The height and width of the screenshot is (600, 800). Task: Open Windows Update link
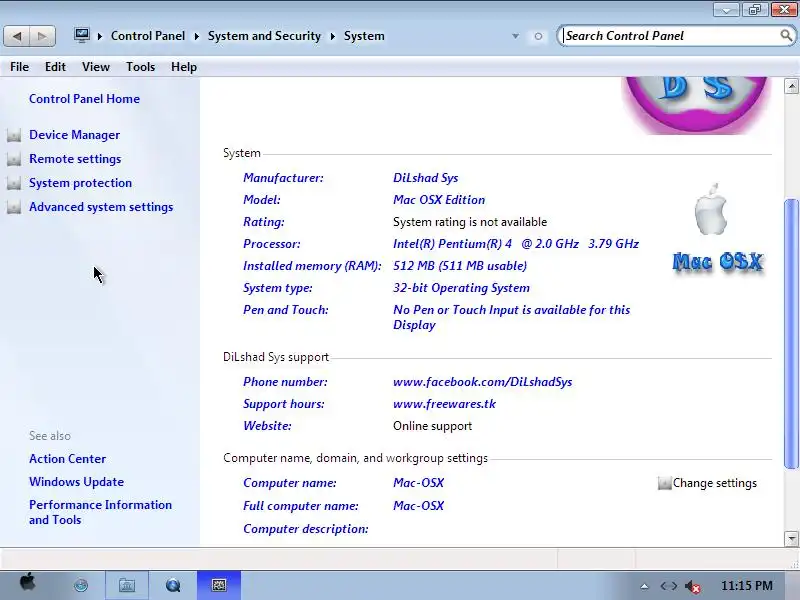tap(77, 482)
